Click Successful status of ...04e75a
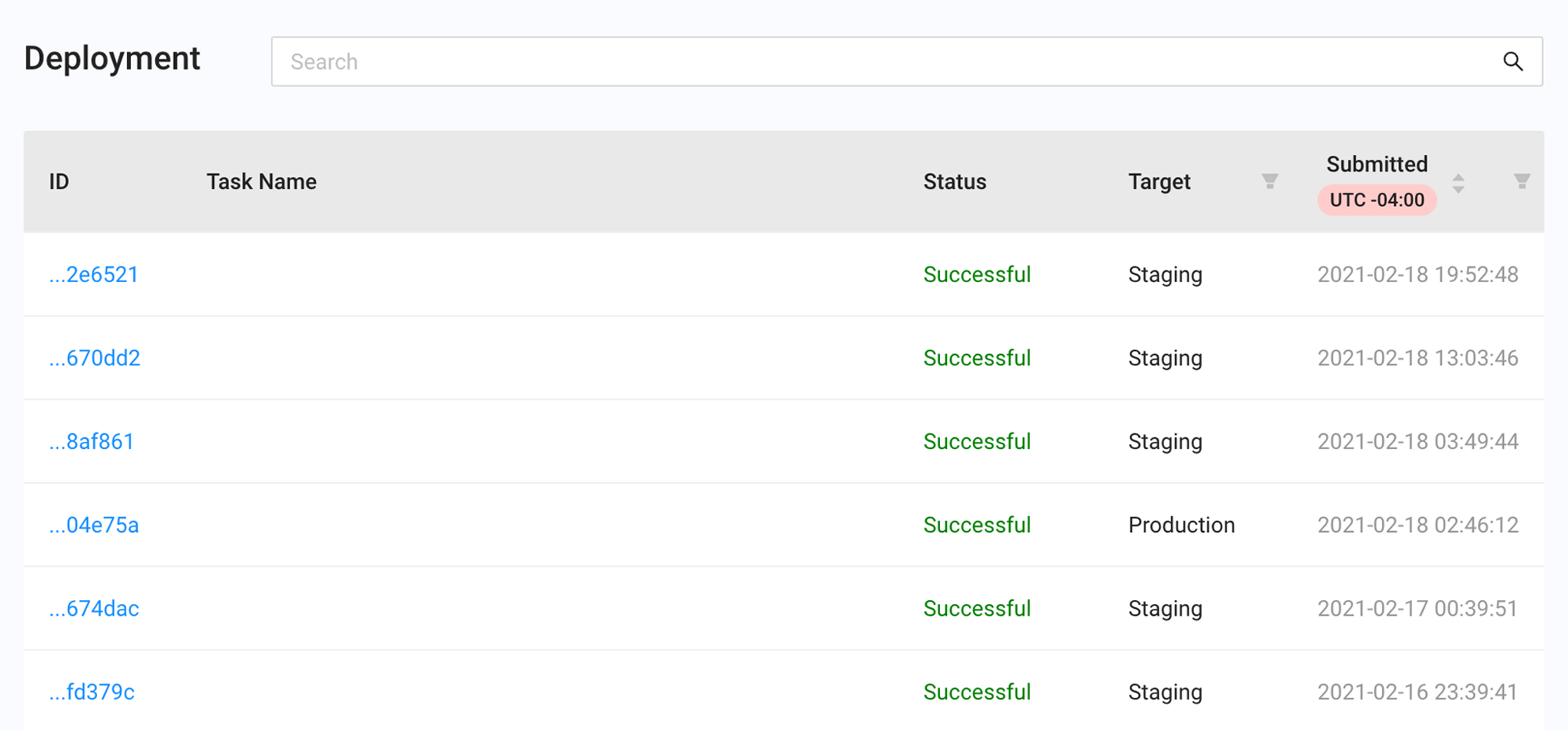 [977, 525]
